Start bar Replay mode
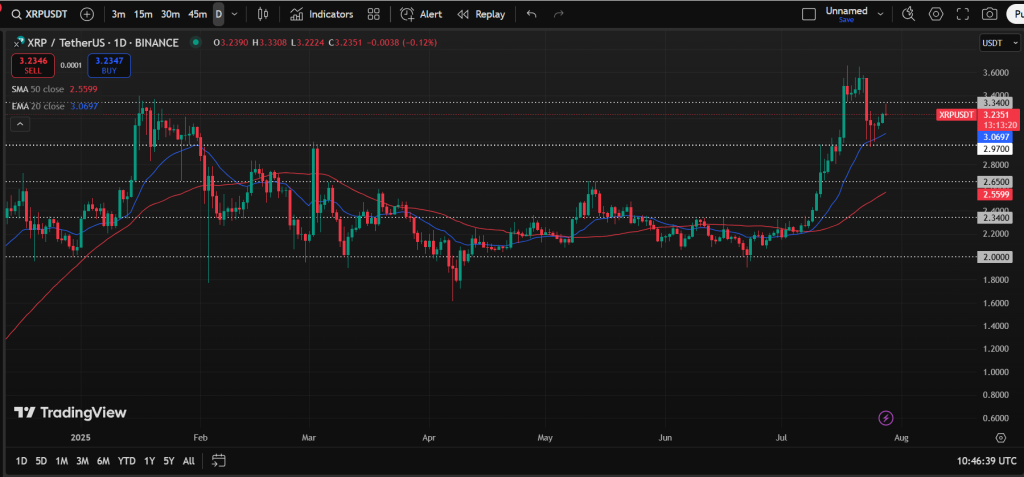The image size is (1024, 477). 481,14
